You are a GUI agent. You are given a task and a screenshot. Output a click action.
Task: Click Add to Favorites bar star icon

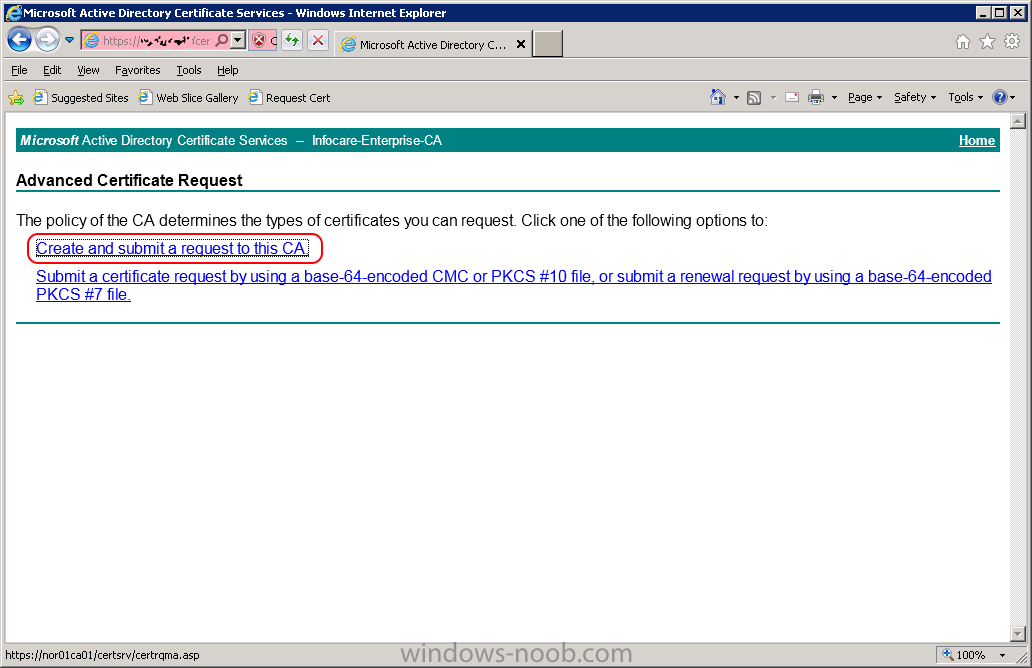[x=16, y=98]
